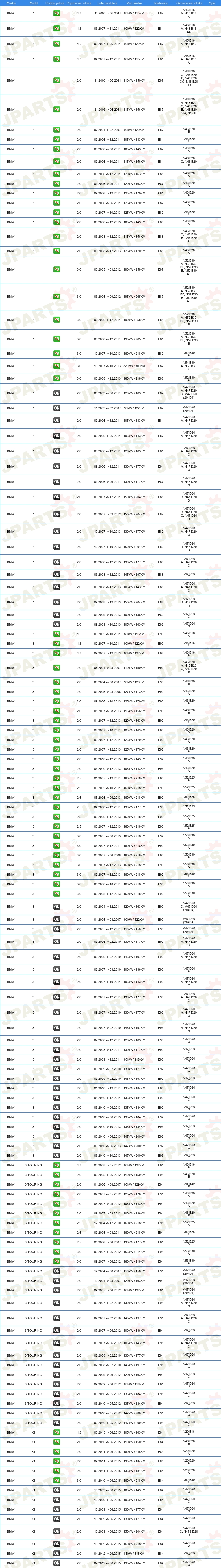Click petrol icon in 07.2004 -> 02.2007 95kW/129KM E87 row
Viewport: 221px width, 1568px height.
pos(57,130)
